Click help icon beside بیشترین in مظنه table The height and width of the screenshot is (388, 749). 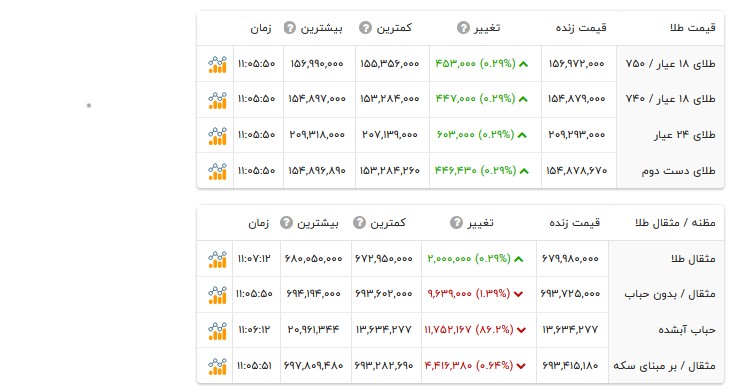click(x=286, y=223)
